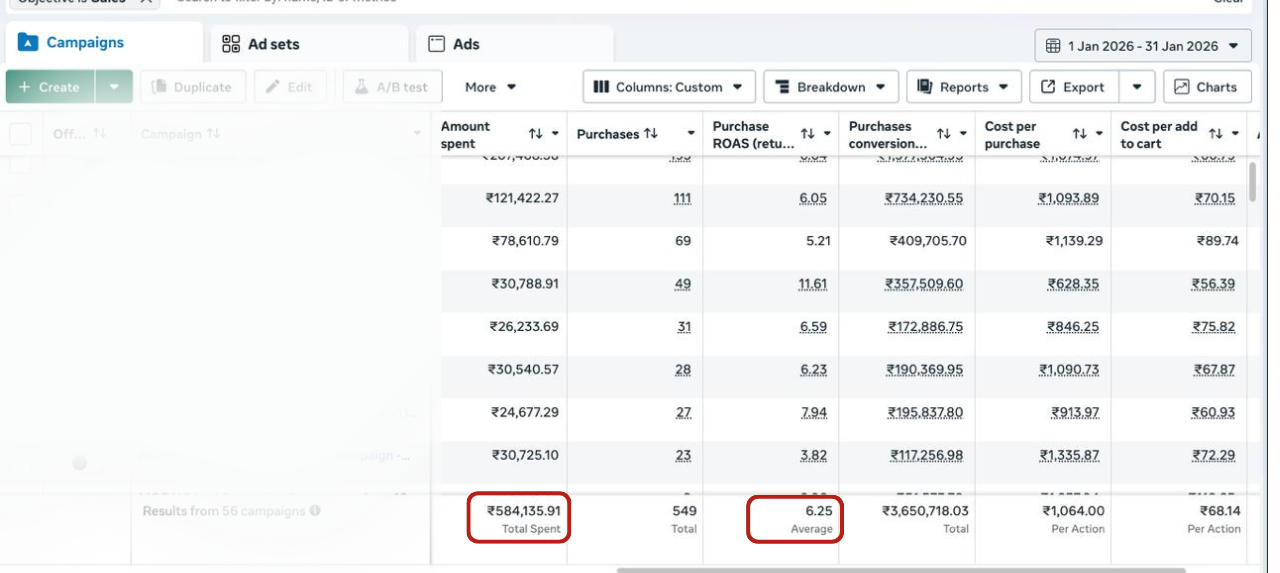Open the date range 1 Jan 2026 dropdown

click(1143, 46)
